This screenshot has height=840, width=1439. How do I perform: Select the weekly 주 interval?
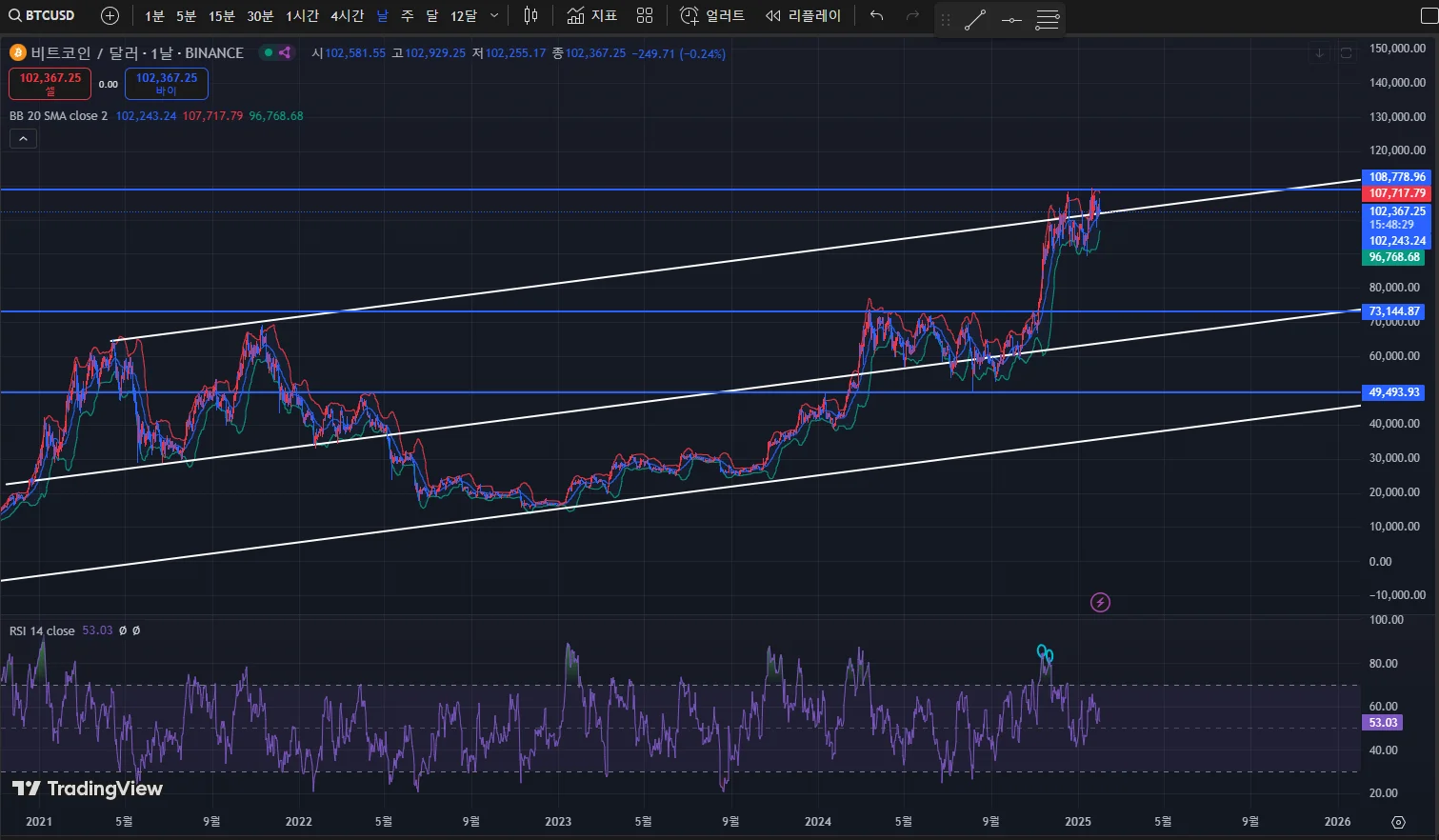click(x=407, y=16)
